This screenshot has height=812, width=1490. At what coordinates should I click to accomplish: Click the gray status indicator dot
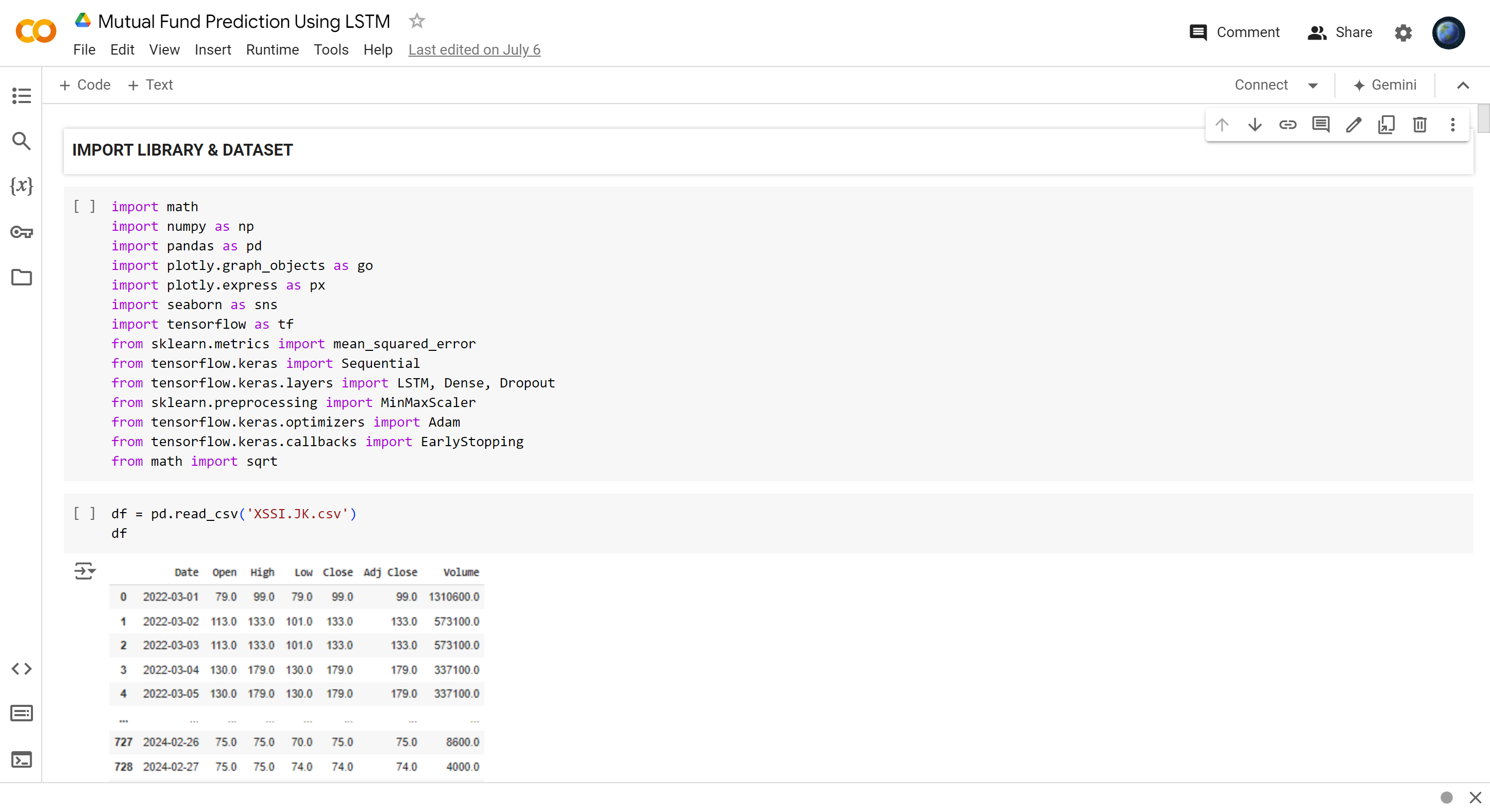coord(1447,798)
